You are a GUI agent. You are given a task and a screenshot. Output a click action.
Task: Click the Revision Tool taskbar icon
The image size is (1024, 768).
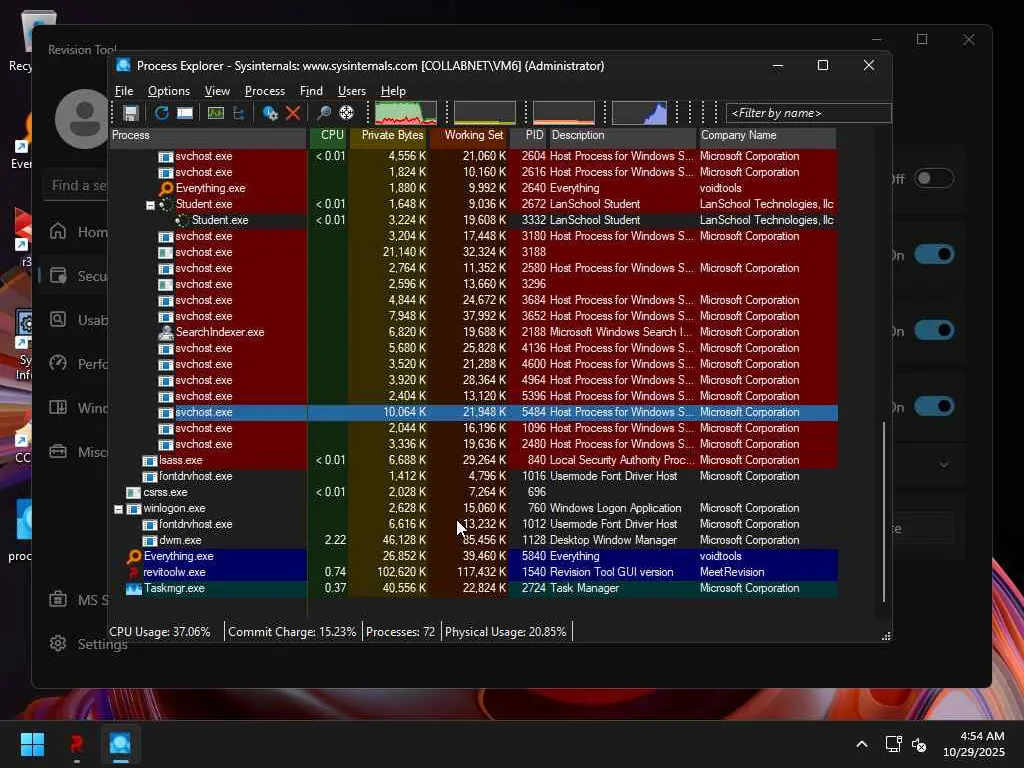pyautogui.click(x=76, y=744)
